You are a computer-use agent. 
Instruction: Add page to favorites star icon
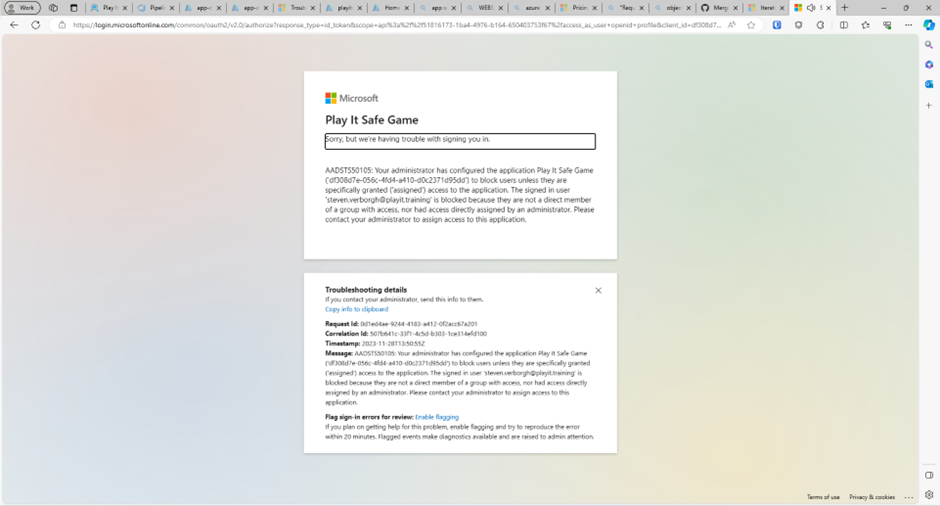[x=751, y=25]
